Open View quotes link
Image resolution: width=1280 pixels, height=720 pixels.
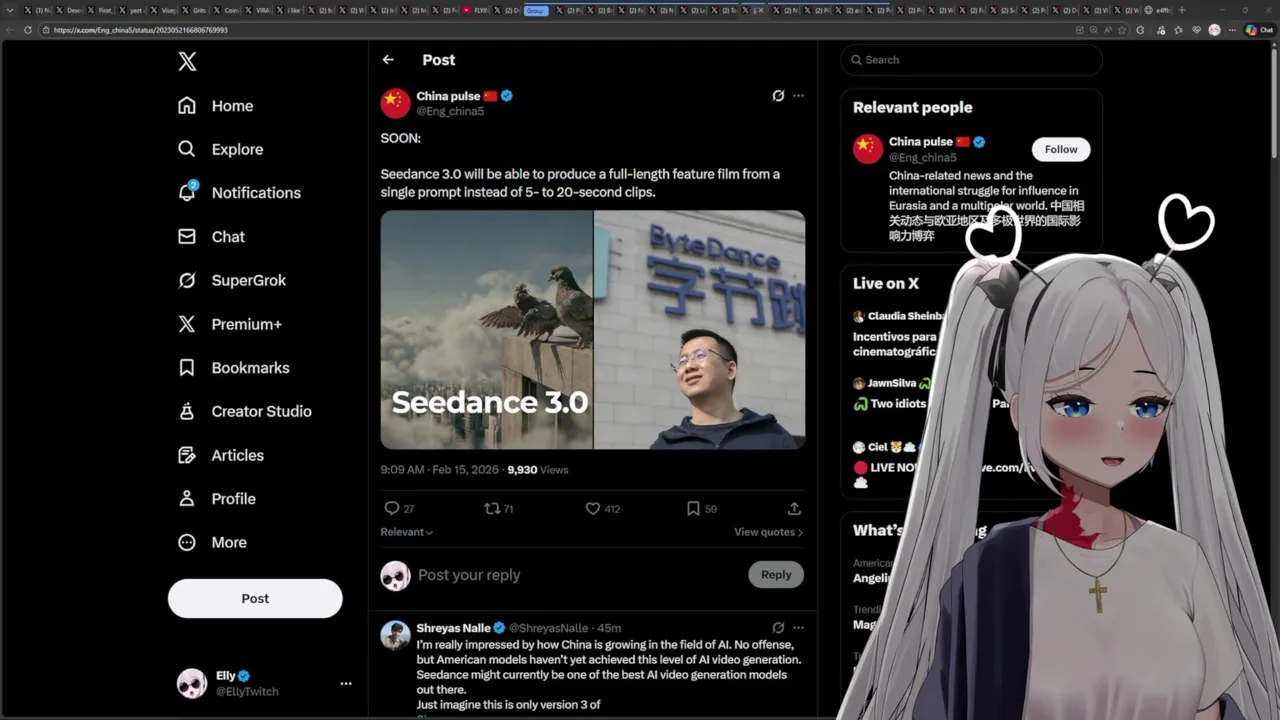[x=768, y=532]
